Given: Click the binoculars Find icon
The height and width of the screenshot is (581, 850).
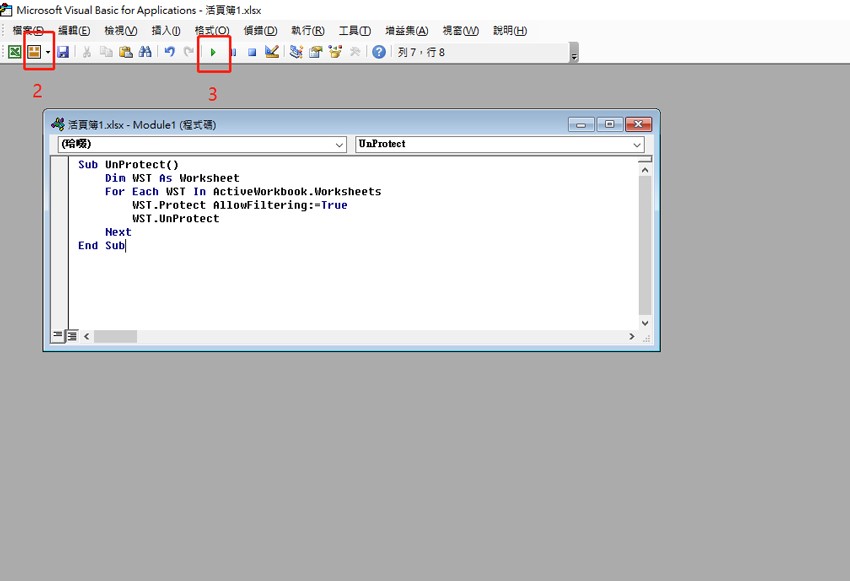Looking at the screenshot, I should coord(145,52).
